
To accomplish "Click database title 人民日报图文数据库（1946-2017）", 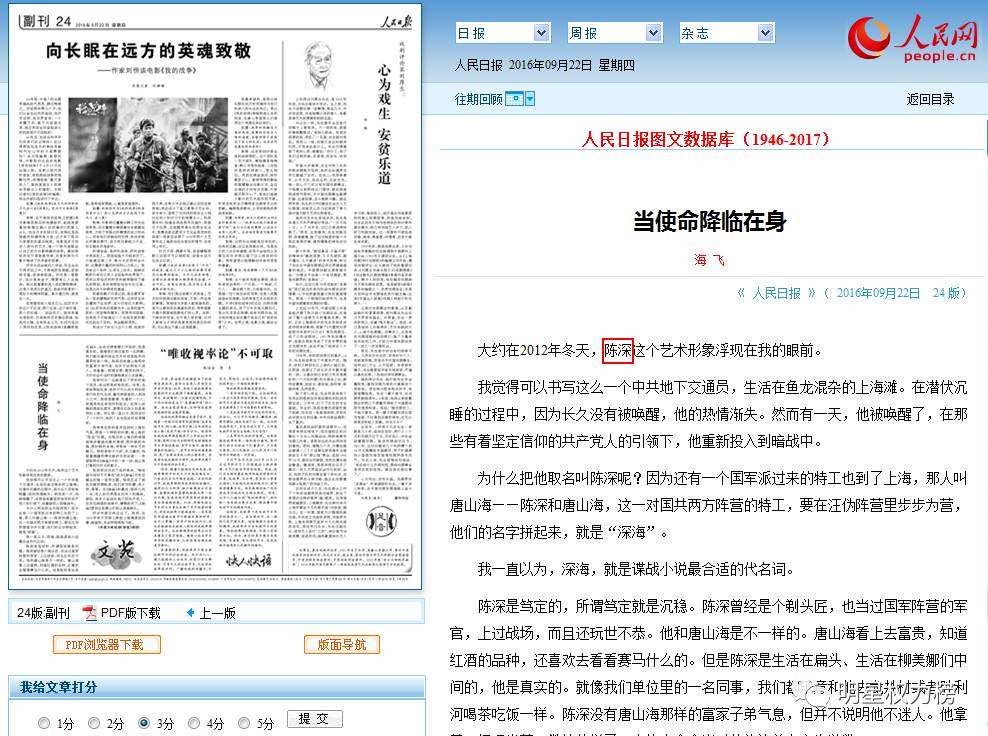I will (x=705, y=139).
